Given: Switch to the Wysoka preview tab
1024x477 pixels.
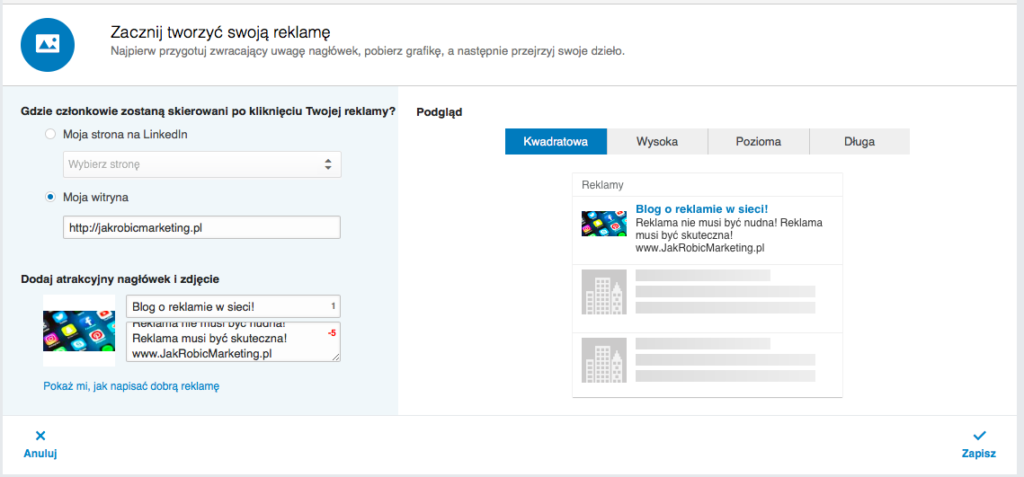Looking at the screenshot, I should [657, 142].
